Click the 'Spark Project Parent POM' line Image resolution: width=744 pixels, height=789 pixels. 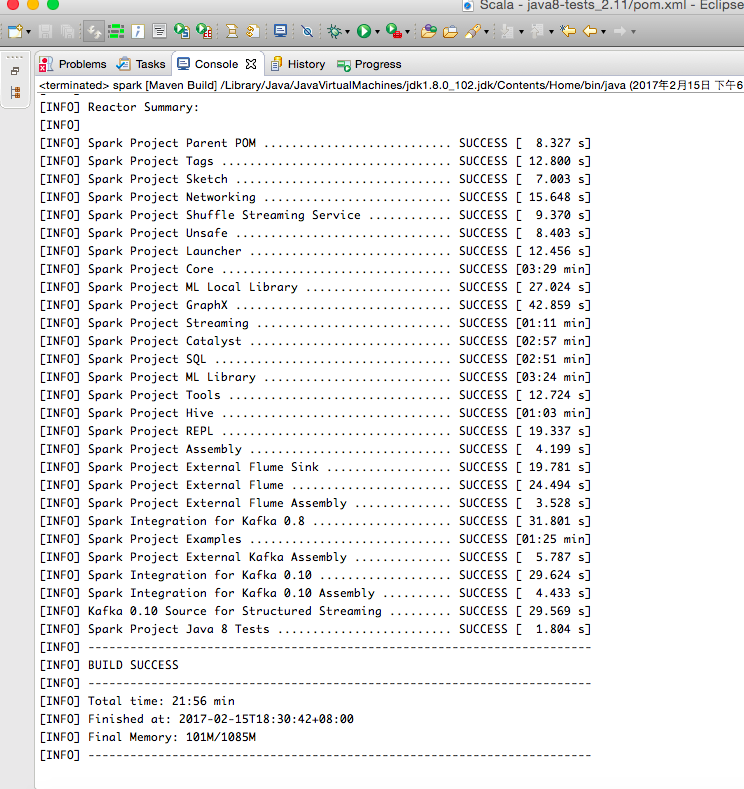[x=314, y=143]
